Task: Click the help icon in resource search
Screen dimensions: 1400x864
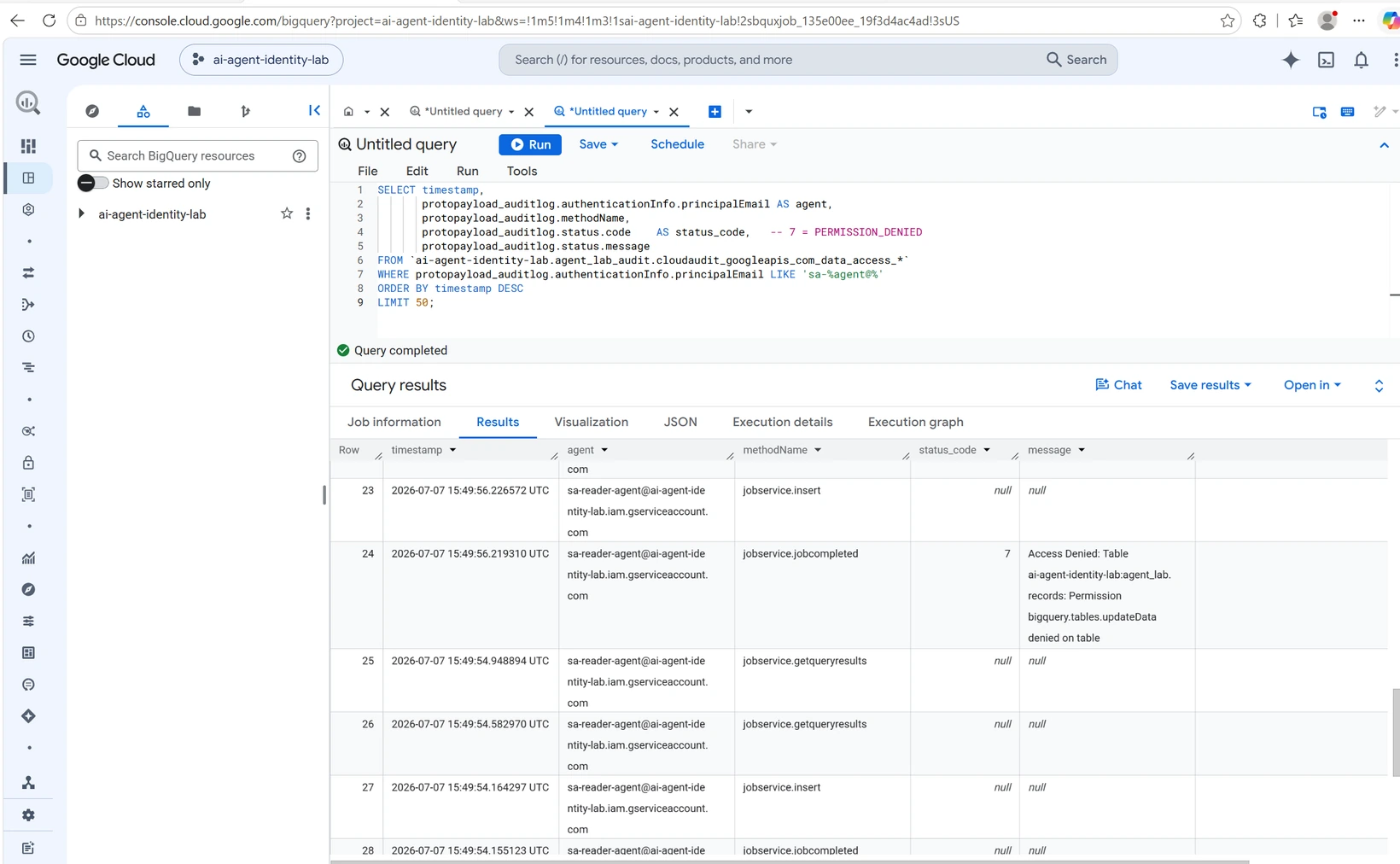Action: tap(300, 156)
